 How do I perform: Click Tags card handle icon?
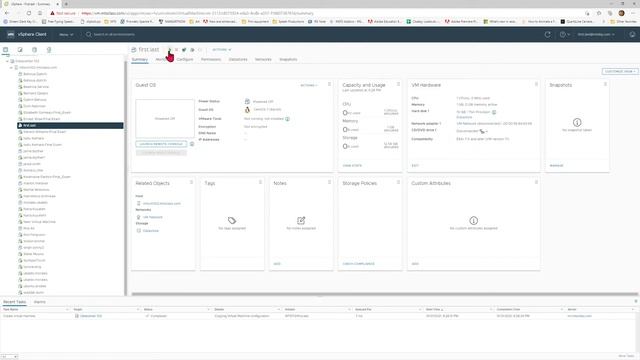coord(260,182)
